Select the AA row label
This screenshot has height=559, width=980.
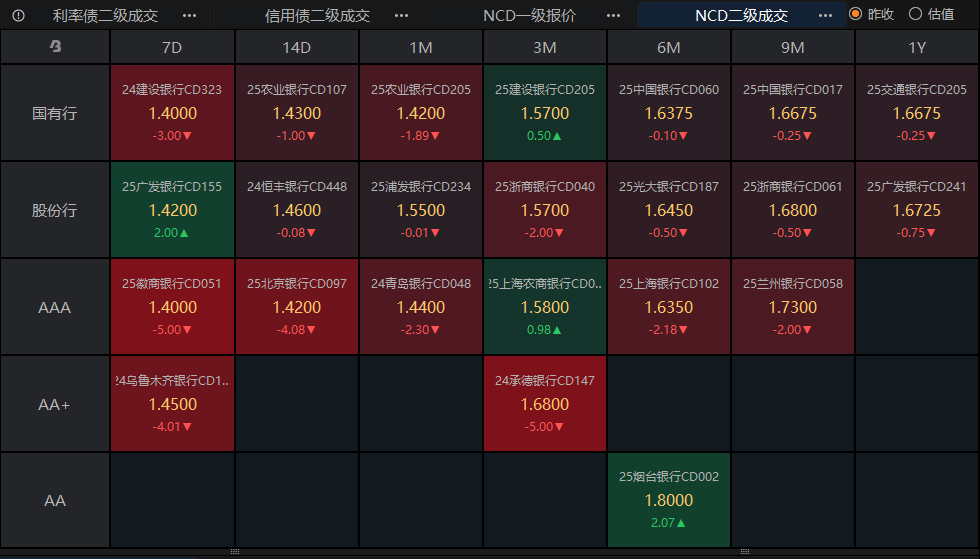point(55,500)
